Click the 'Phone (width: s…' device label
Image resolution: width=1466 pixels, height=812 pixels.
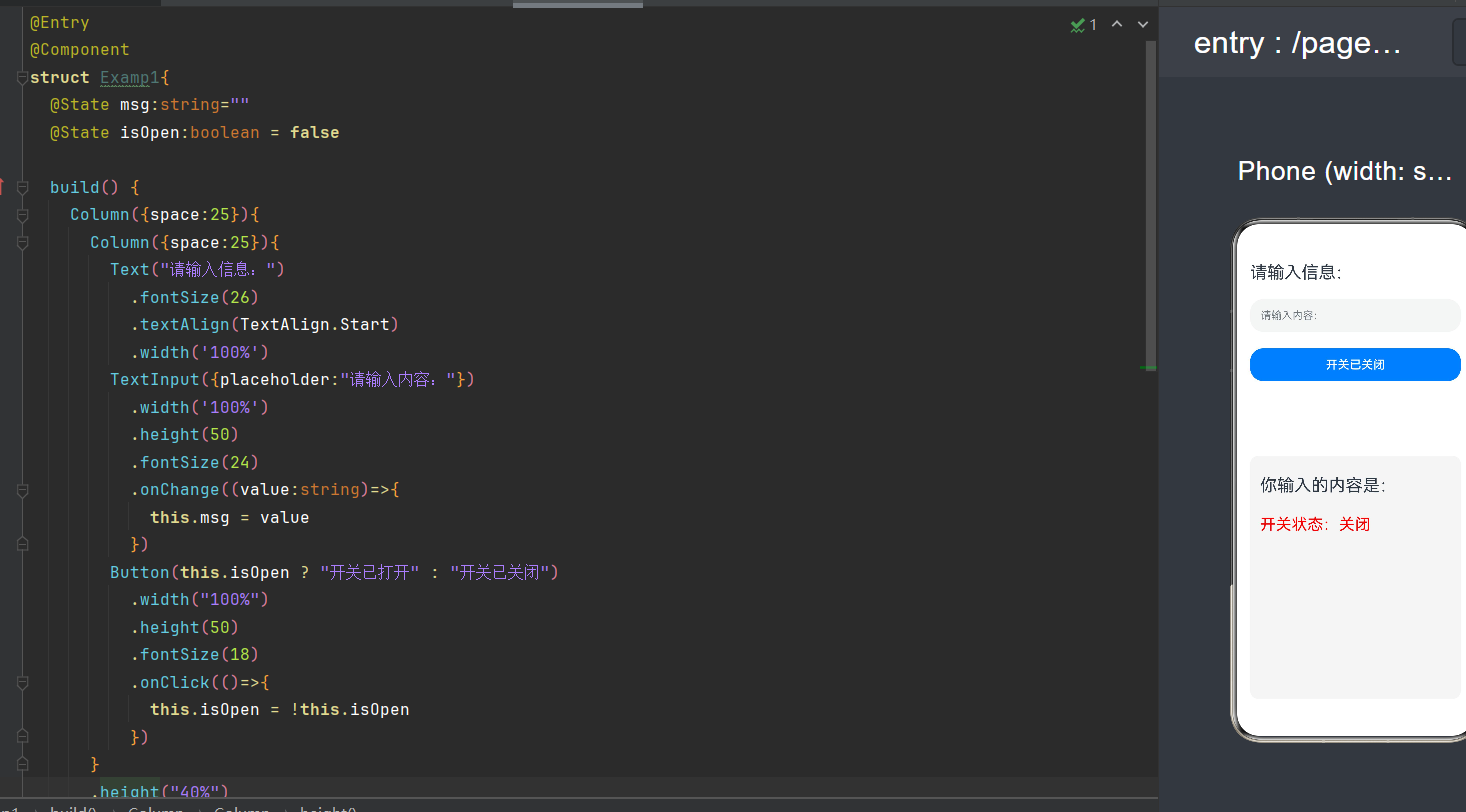(x=1345, y=171)
